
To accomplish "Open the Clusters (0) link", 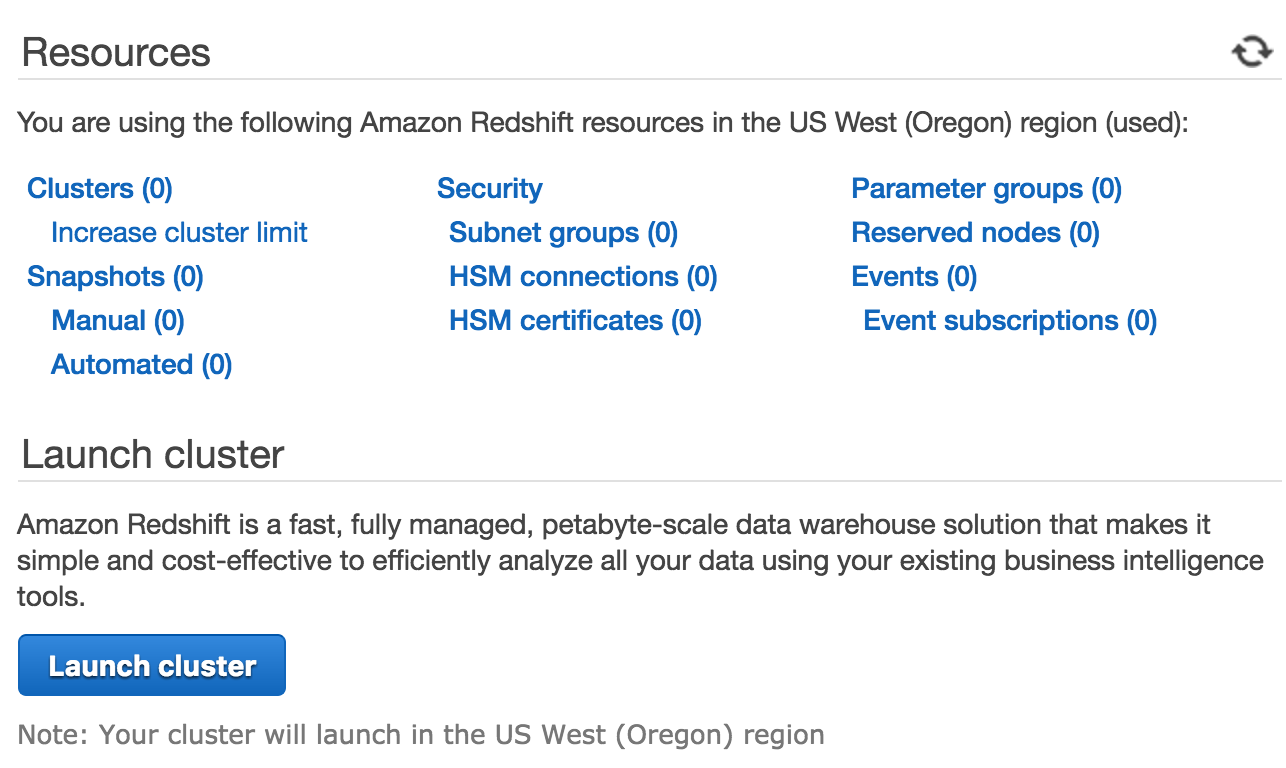I will pyautogui.click(x=100, y=189).
